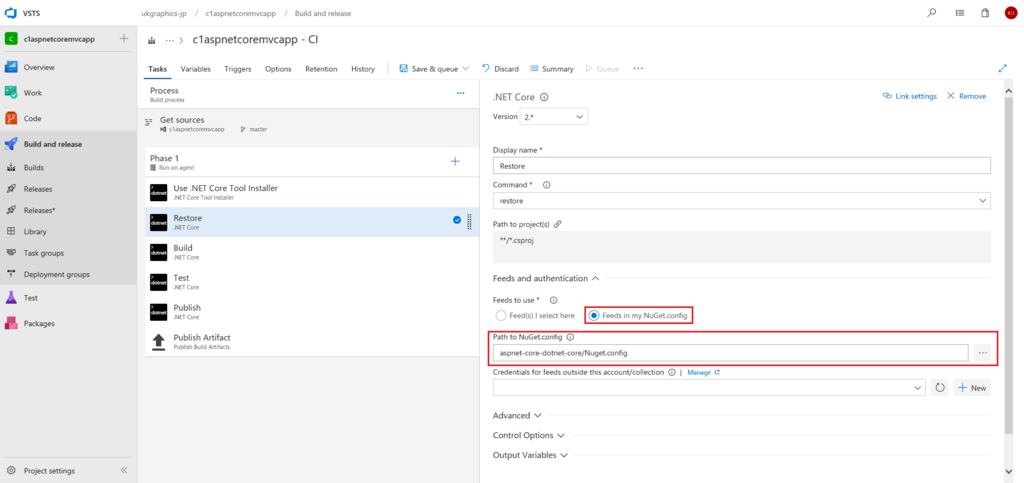The width and height of the screenshot is (1024, 483).
Task: Click Save & queue button
Action: pos(428,69)
